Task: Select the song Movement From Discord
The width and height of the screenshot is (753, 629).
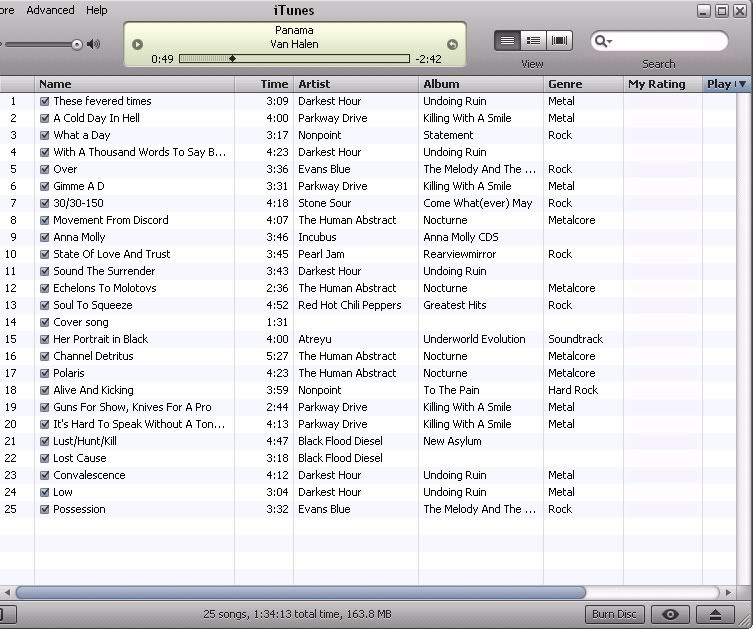Action: coord(111,220)
